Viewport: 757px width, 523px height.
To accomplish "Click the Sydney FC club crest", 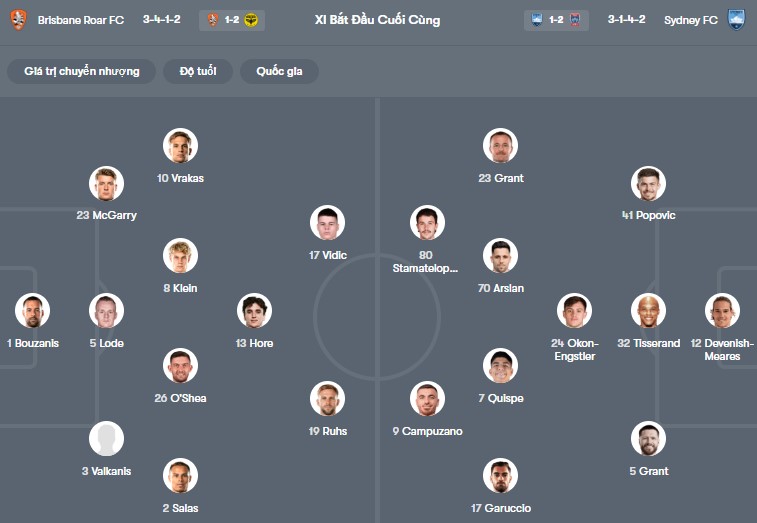I will (736, 19).
